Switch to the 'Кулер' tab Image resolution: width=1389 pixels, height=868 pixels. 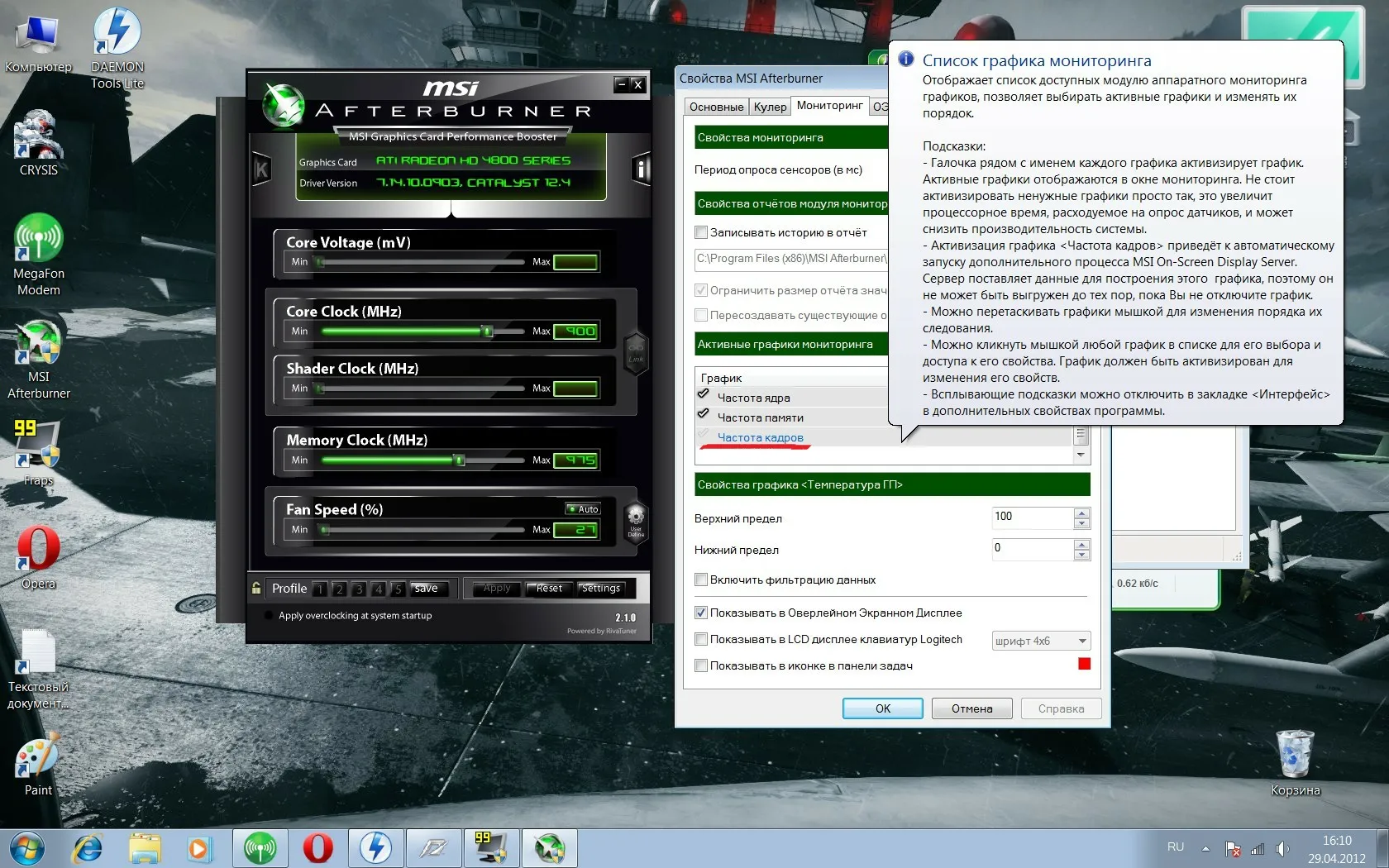[x=770, y=107]
